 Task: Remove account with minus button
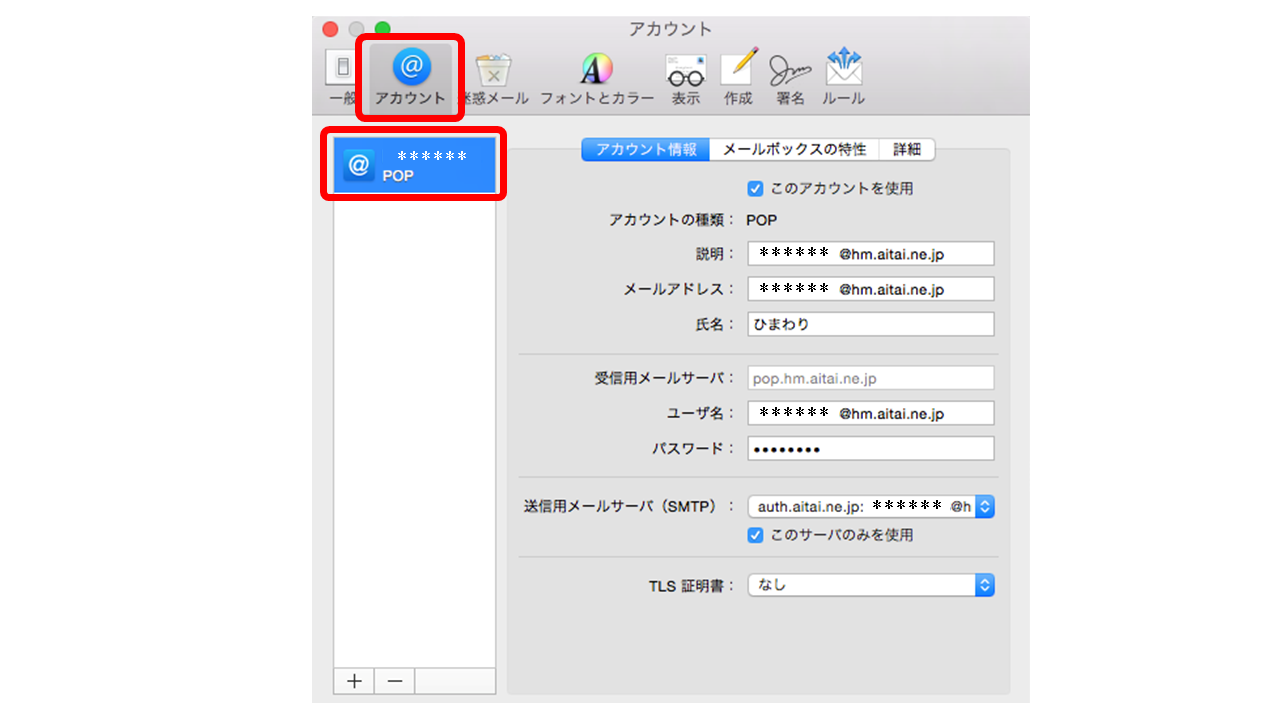pyautogui.click(x=394, y=681)
